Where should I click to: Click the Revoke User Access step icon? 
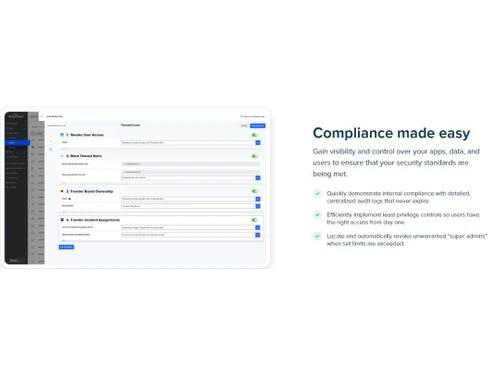point(62,135)
